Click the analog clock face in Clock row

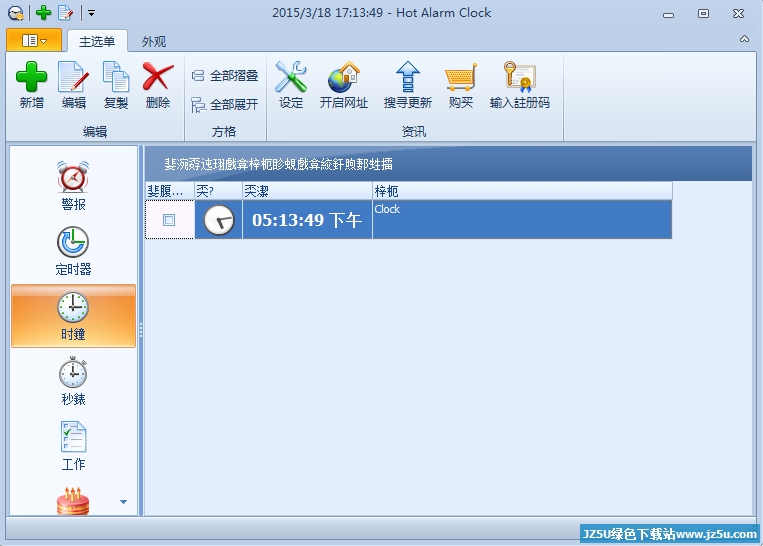tap(218, 220)
